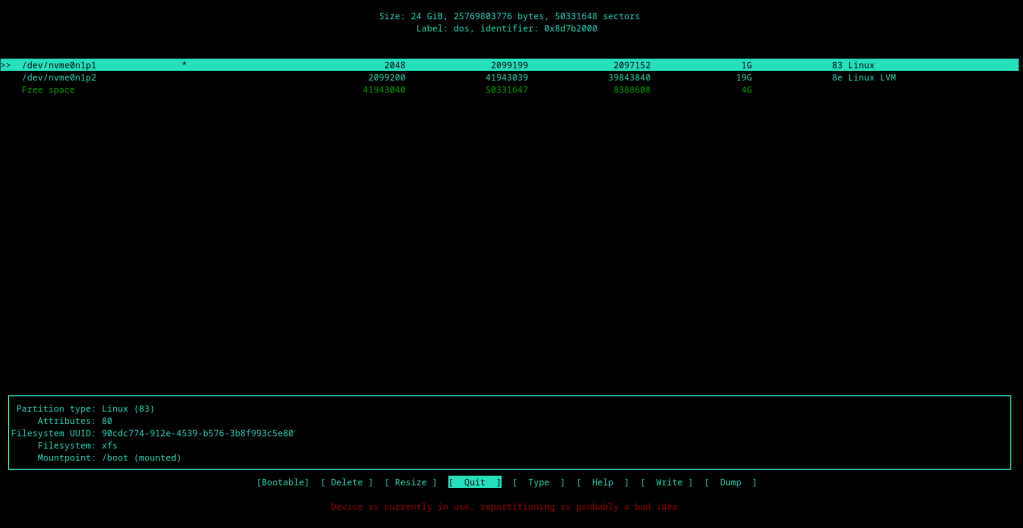Select the /dev/nvme0n1p2 partition row

(59, 77)
